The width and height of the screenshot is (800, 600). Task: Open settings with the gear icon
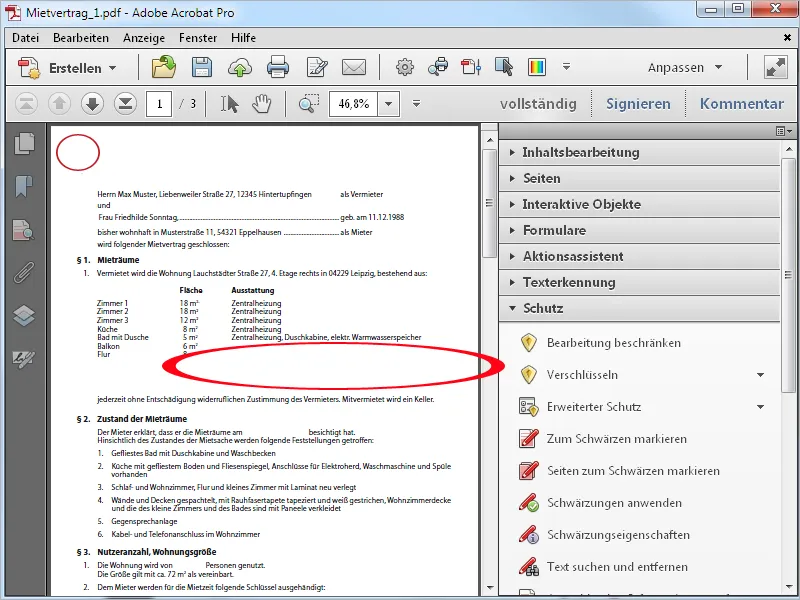coord(405,67)
